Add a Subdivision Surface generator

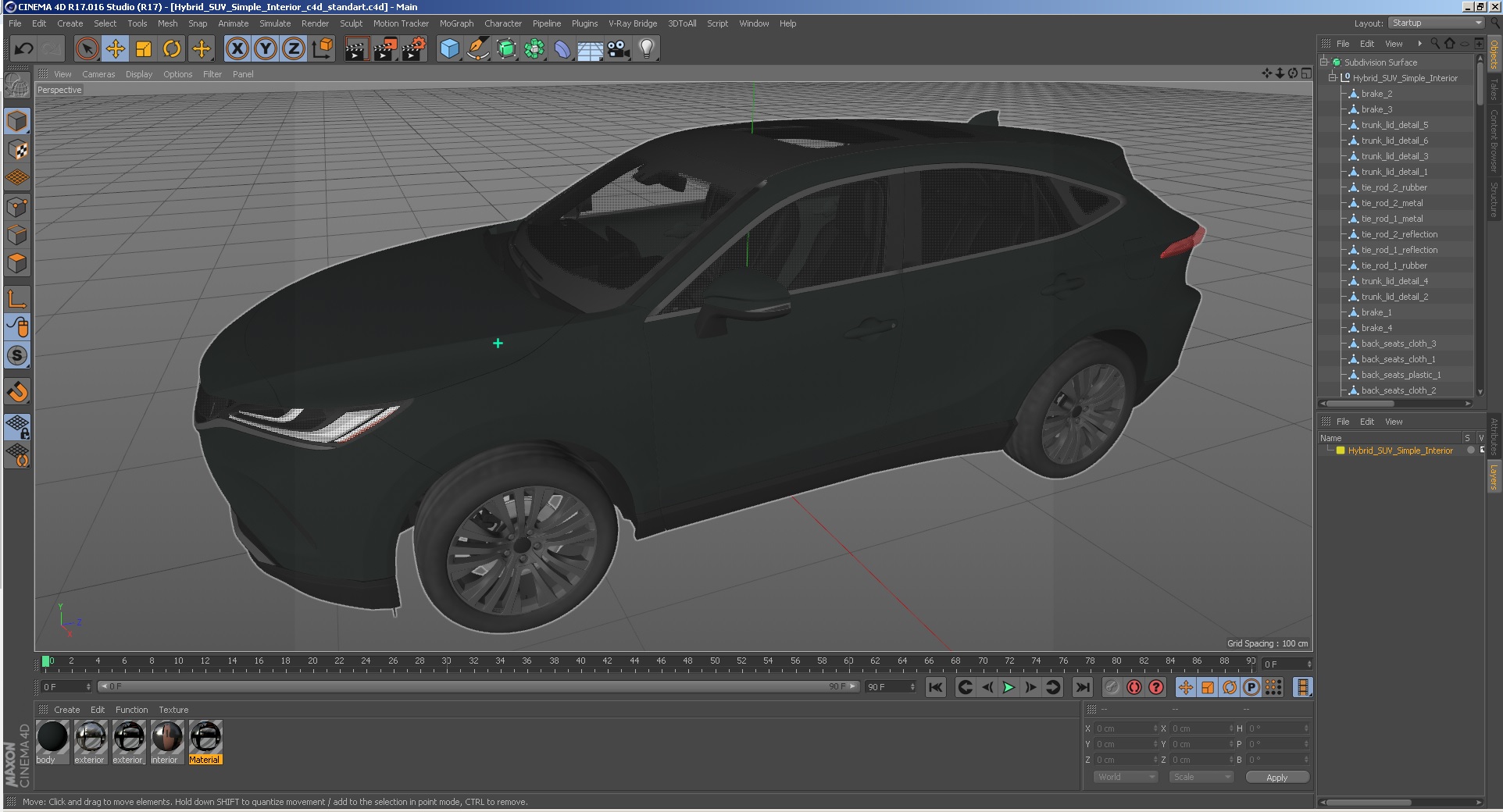pos(506,49)
